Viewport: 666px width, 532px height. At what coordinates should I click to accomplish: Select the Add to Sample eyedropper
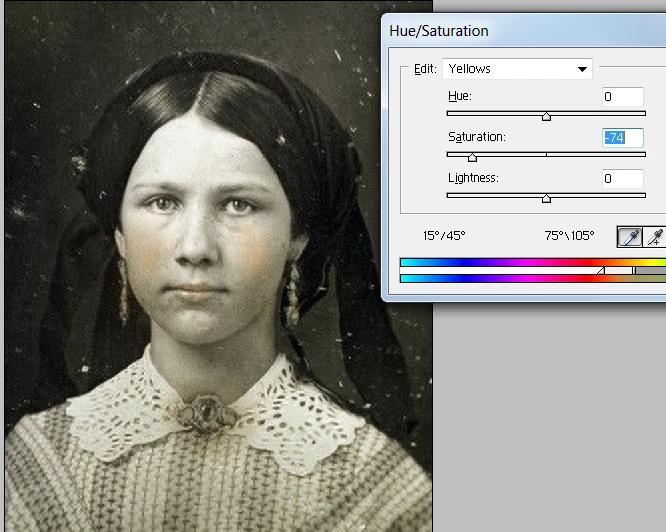click(x=655, y=236)
